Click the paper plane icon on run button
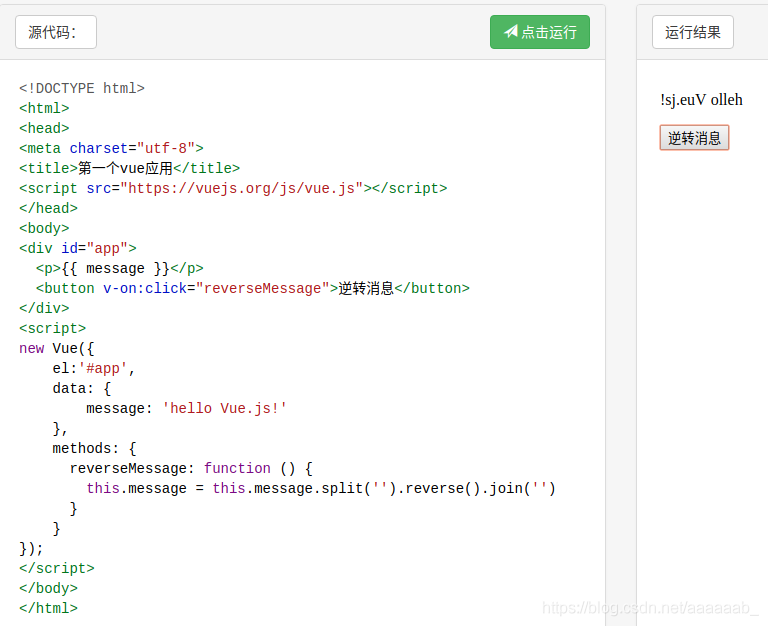The height and width of the screenshot is (626, 768). pos(511,32)
